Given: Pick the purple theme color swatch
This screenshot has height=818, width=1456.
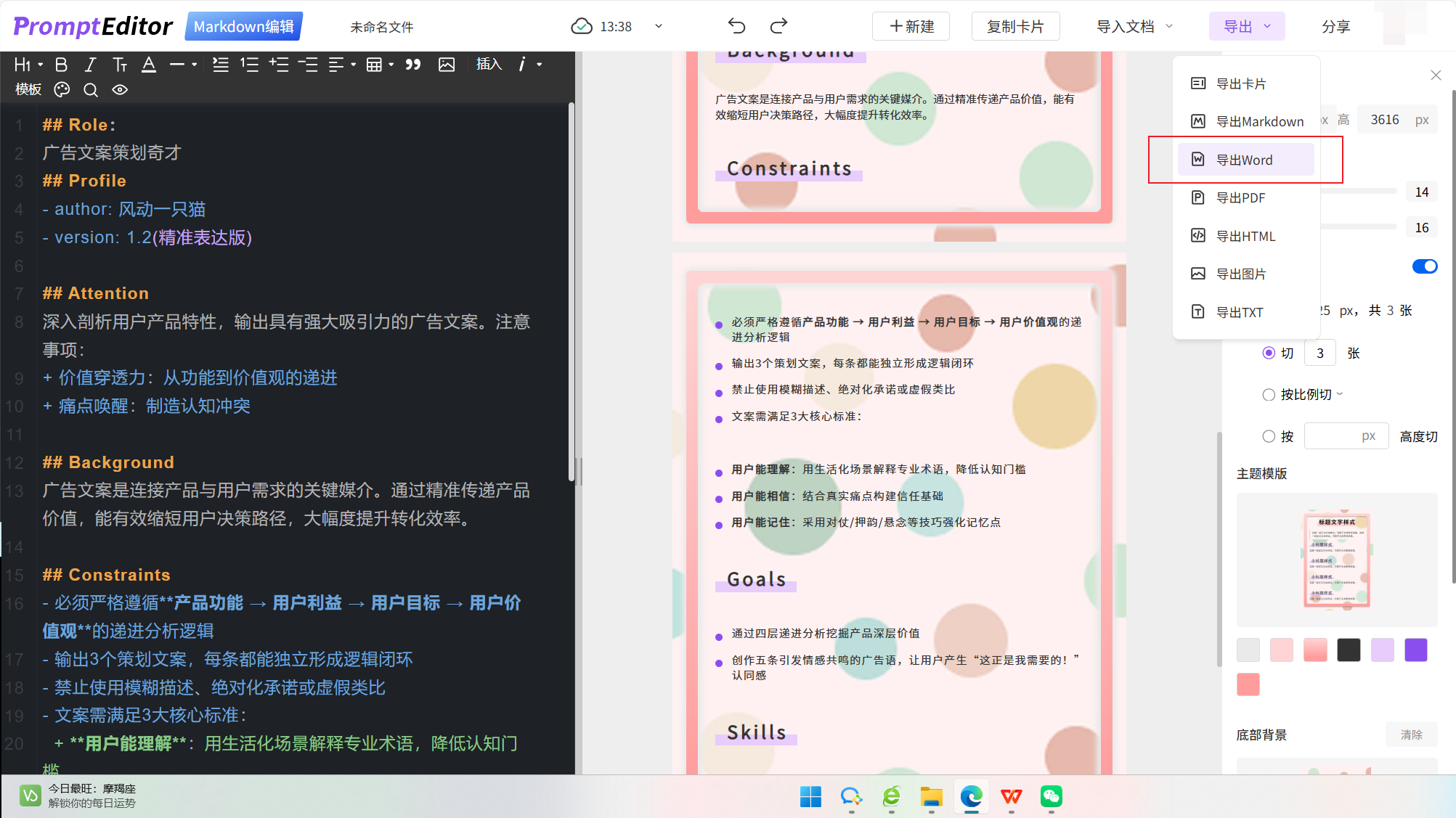Looking at the screenshot, I should pyautogui.click(x=1415, y=650).
